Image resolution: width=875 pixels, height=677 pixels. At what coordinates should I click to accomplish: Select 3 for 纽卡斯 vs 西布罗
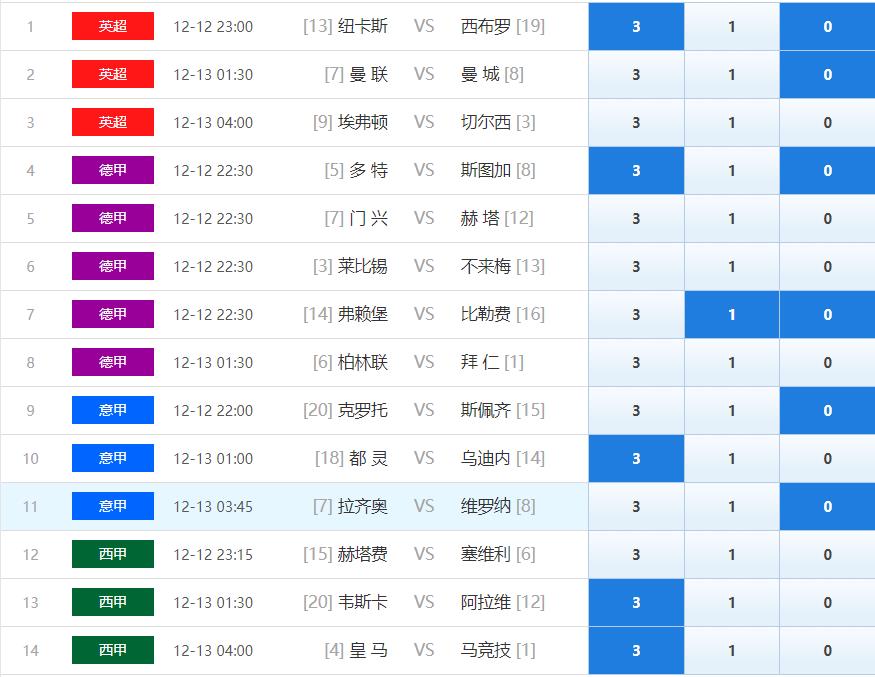[636, 26]
